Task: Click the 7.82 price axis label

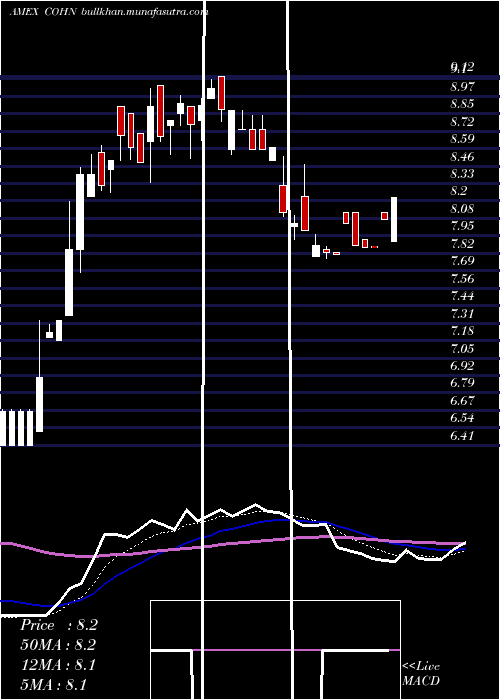Action: point(462,243)
